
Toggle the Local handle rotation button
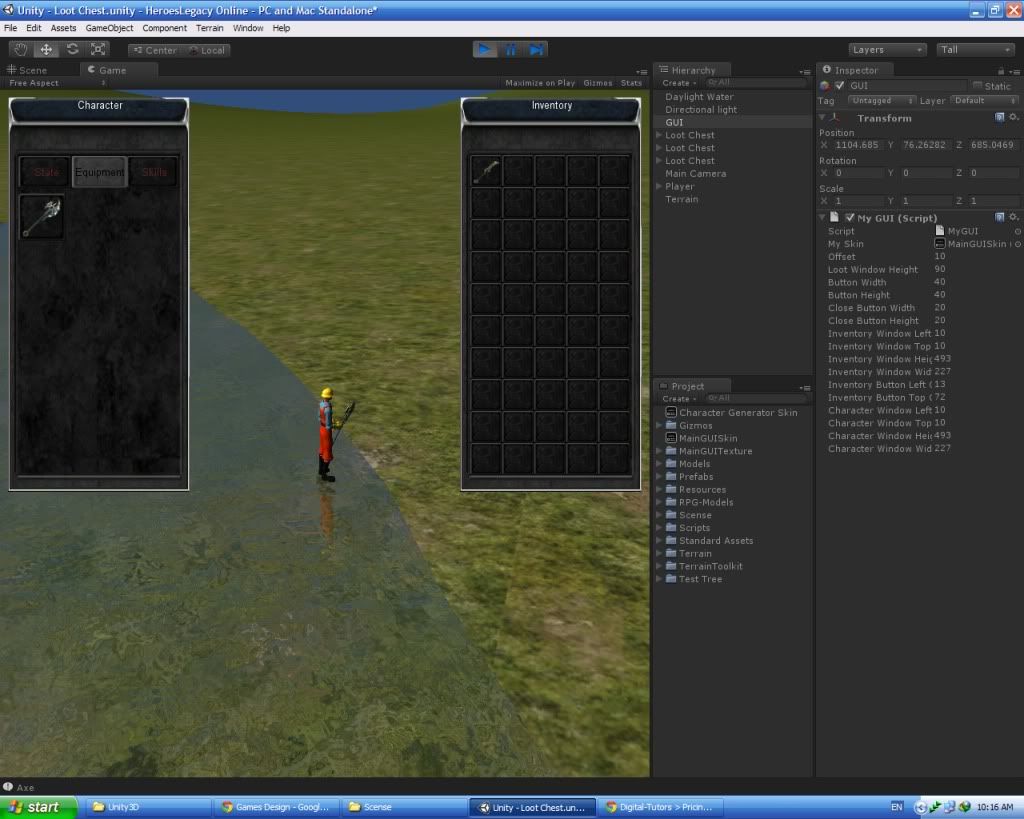206,50
